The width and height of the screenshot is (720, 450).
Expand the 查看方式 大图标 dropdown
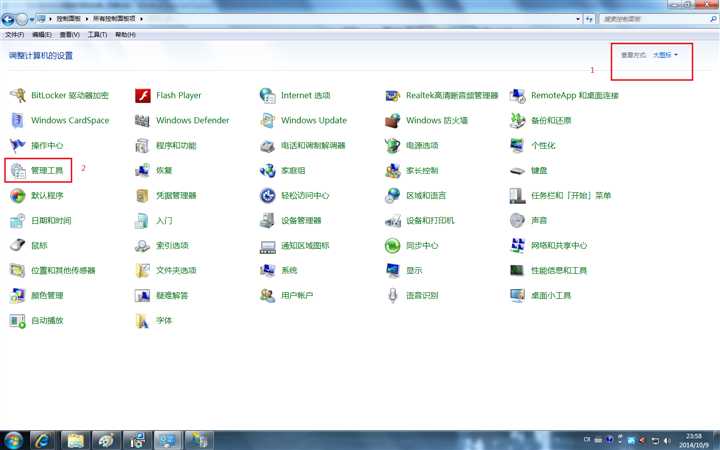point(665,55)
